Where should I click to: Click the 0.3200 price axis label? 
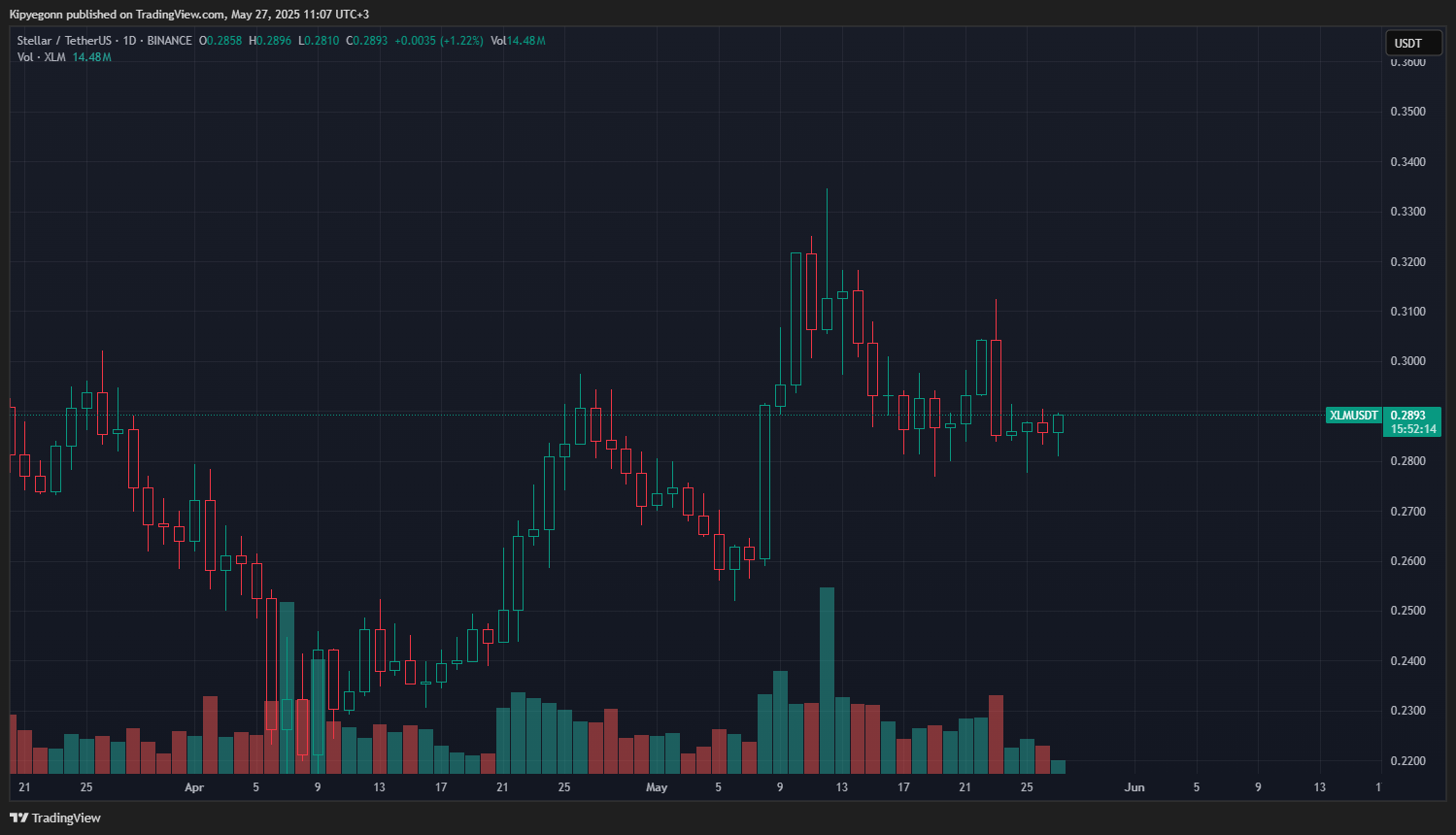coord(1408,262)
